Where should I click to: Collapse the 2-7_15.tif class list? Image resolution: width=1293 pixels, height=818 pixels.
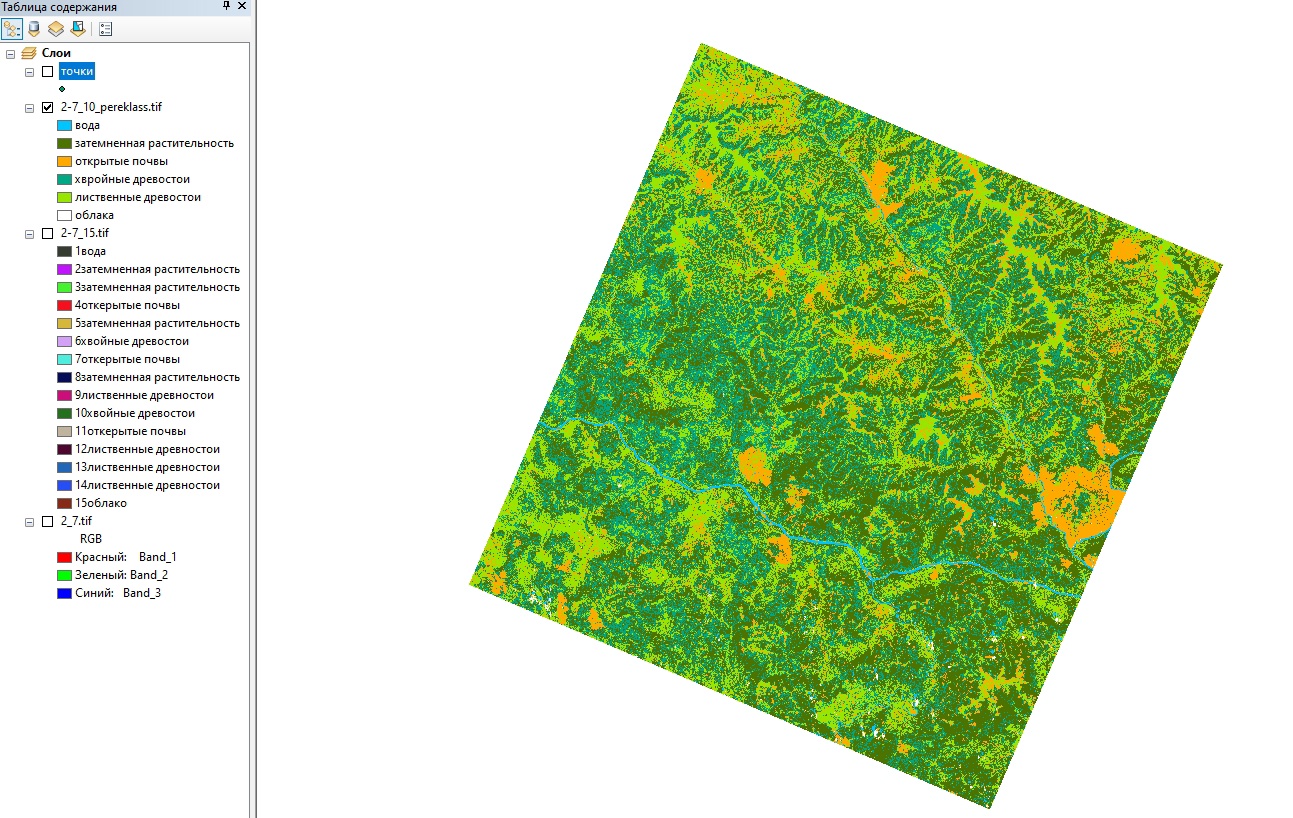pos(29,233)
